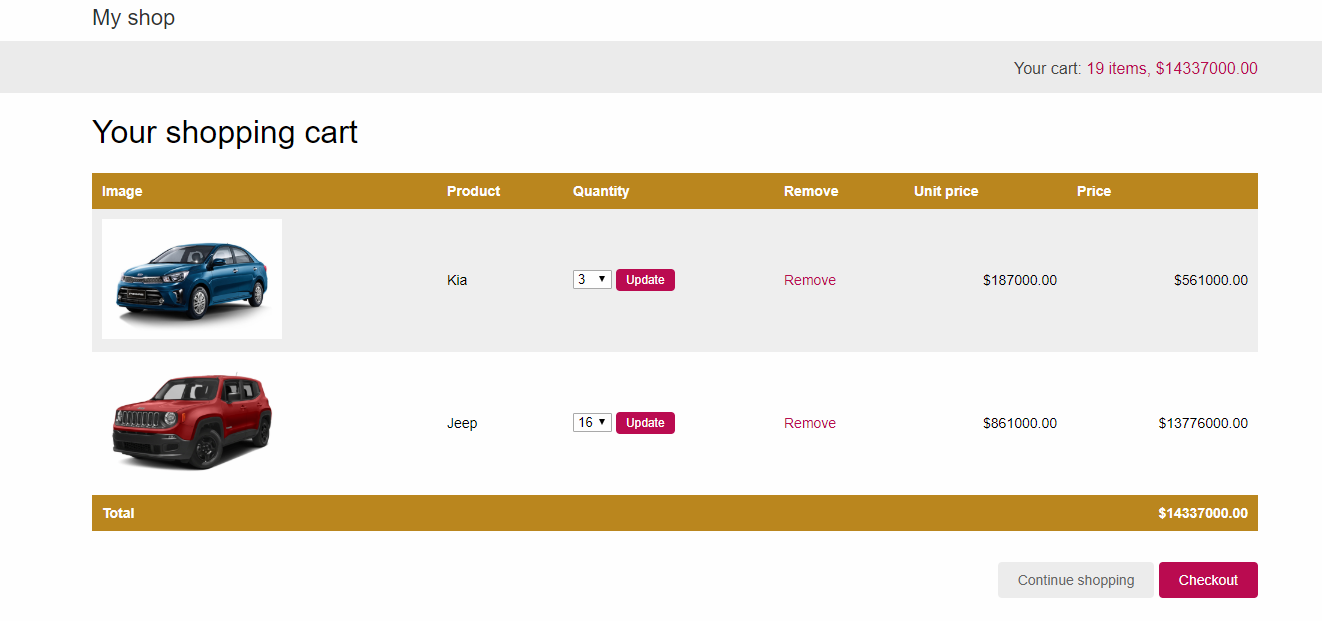Open the Kia quantity dropdown

[592, 280]
